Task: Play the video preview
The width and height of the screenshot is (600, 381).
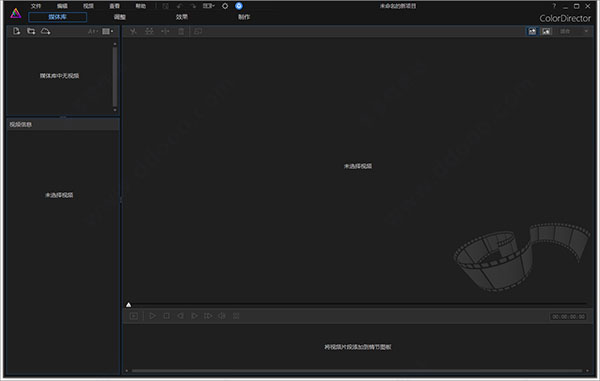Action: pos(152,316)
